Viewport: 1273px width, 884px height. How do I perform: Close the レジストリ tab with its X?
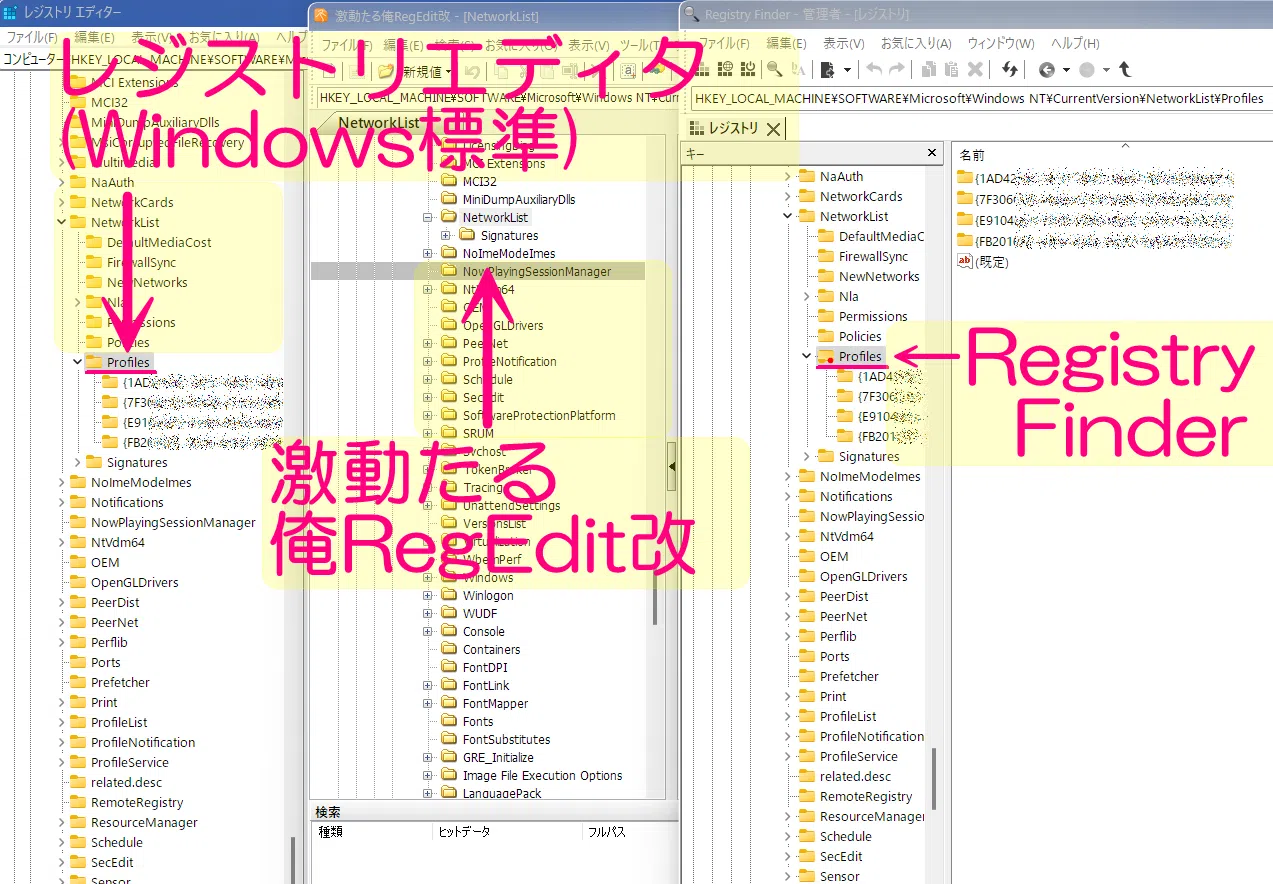pyautogui.click(x=772, y=129)
